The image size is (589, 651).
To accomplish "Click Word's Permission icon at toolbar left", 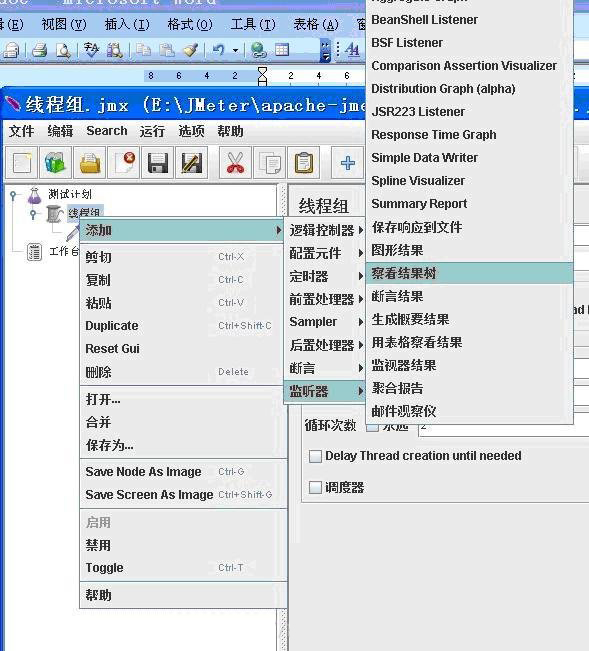I will click(11, 50).
